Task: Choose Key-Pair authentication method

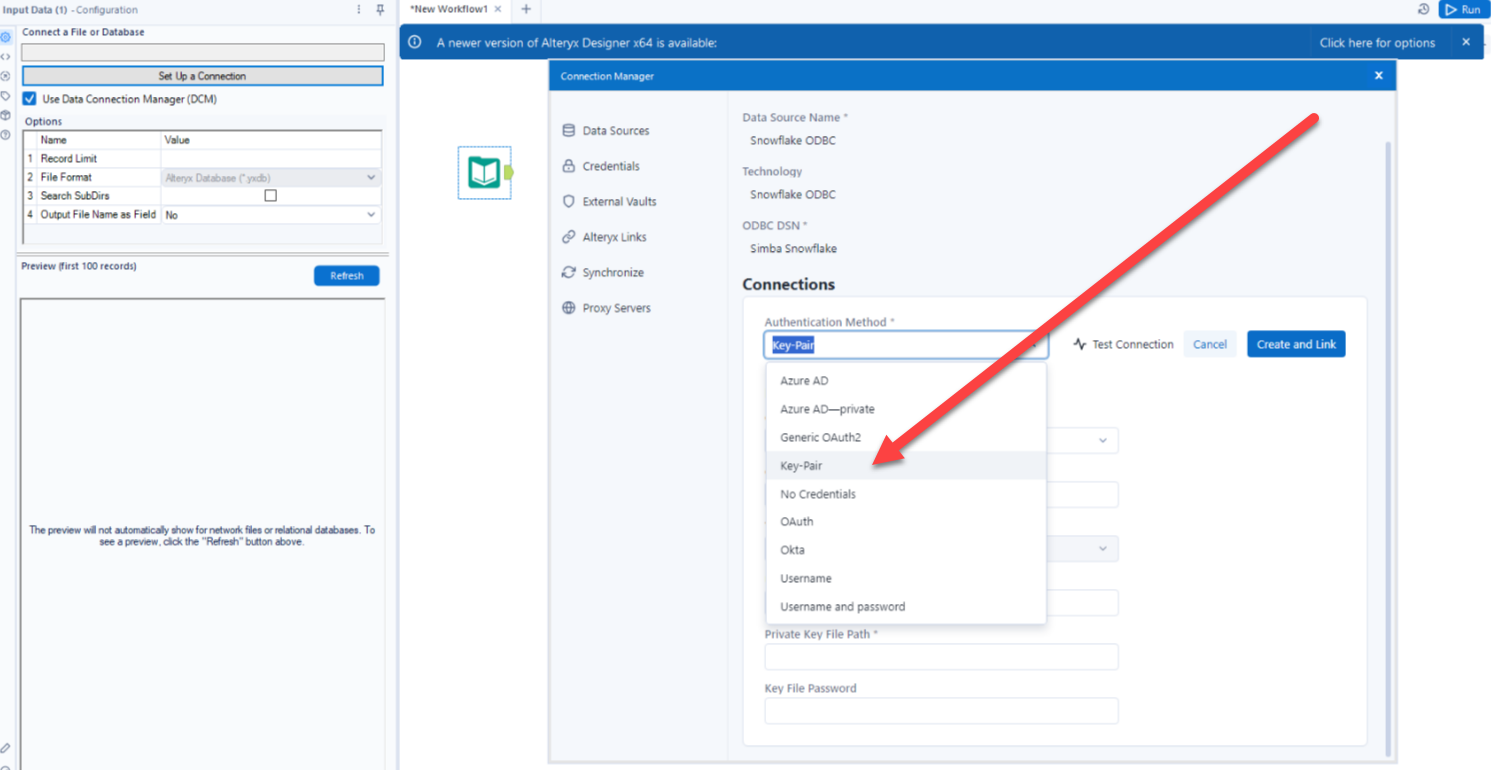Action: coord(906,465)
